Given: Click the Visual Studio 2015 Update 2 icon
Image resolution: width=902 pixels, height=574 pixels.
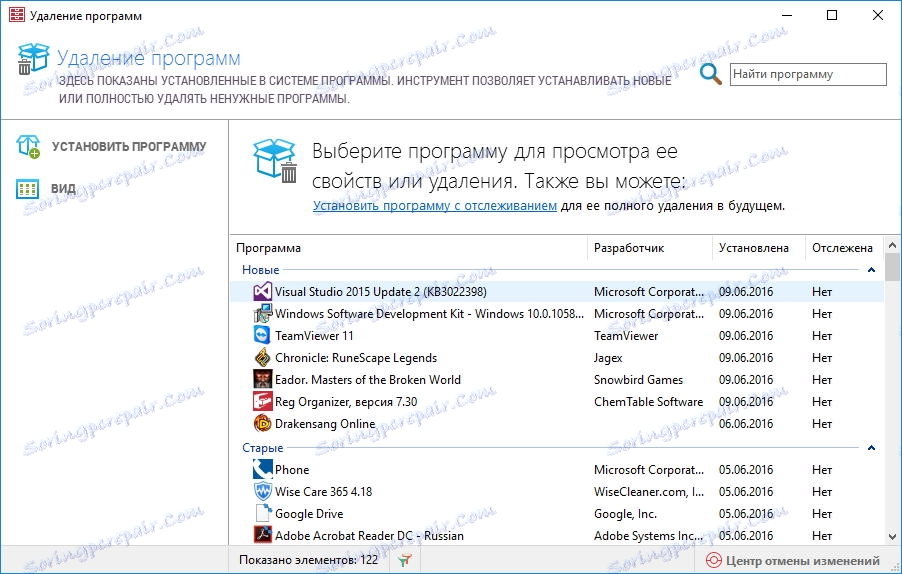Looking at the screenshot, I should pyautogui.click(x=262, y=292).
